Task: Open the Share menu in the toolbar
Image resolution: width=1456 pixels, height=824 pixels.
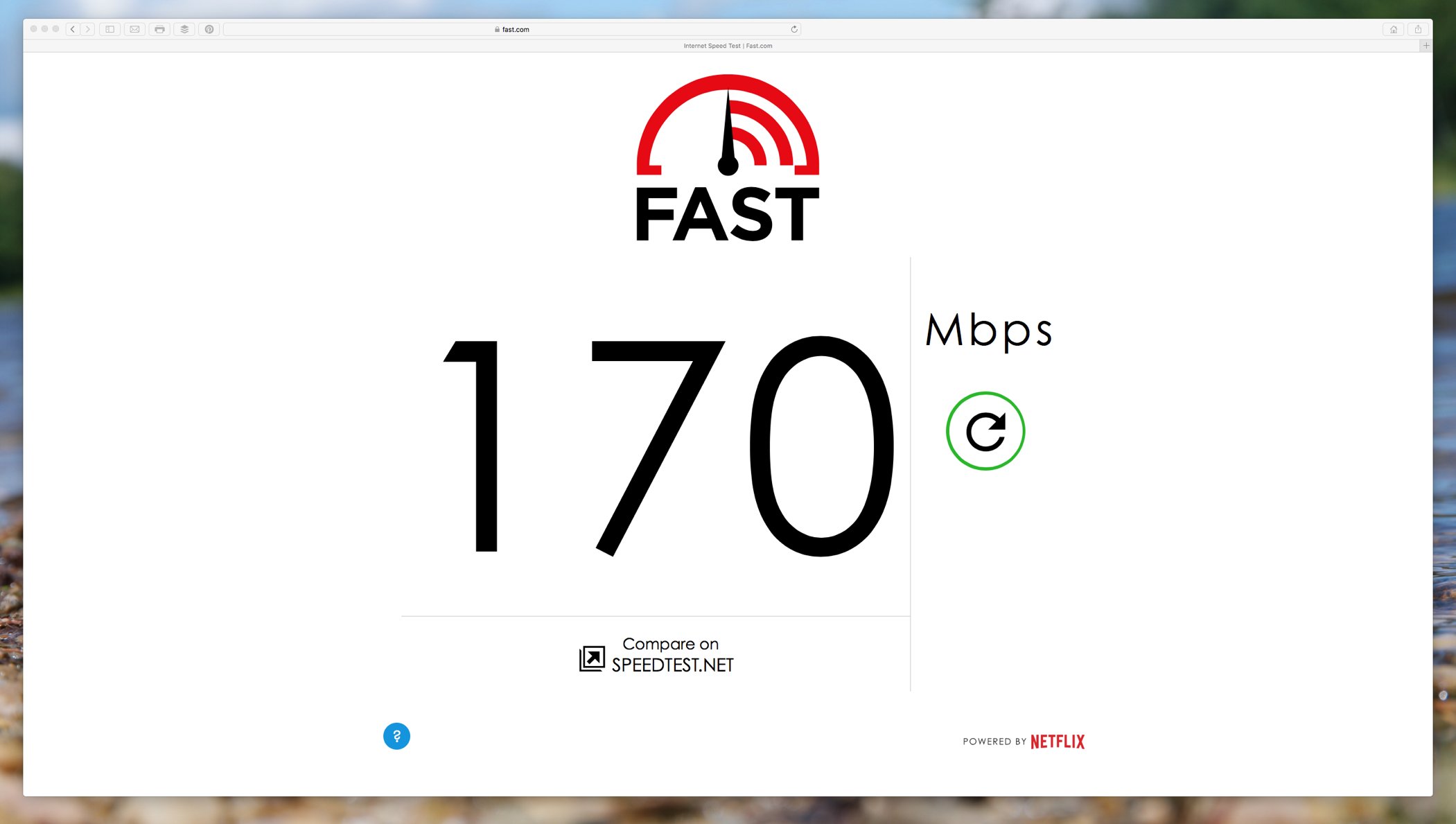Action: pyautogui.click(x=1418, y=29)
